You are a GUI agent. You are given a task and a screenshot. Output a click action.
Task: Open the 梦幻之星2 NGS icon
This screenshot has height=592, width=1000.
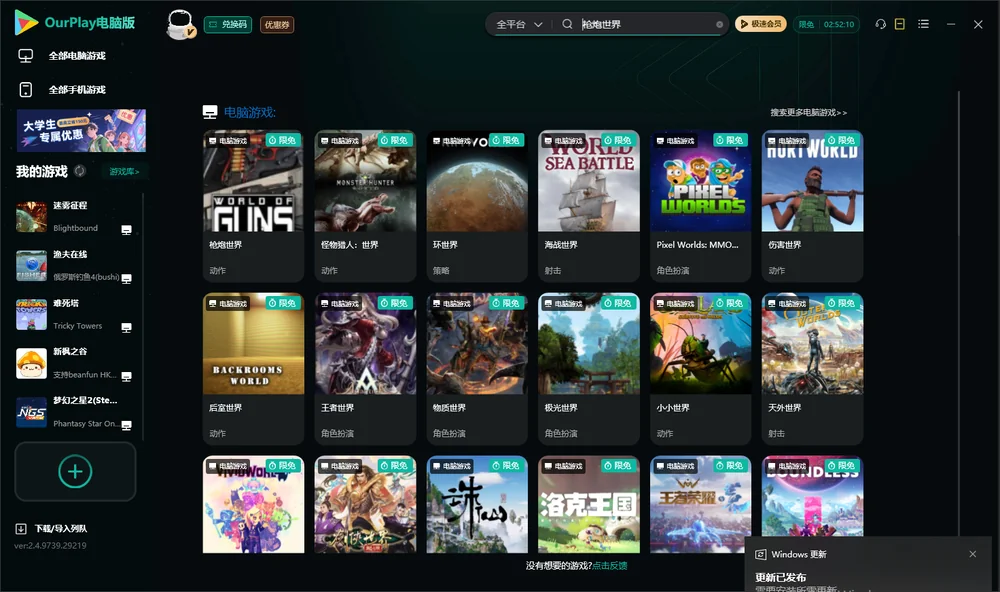(31, 412)
